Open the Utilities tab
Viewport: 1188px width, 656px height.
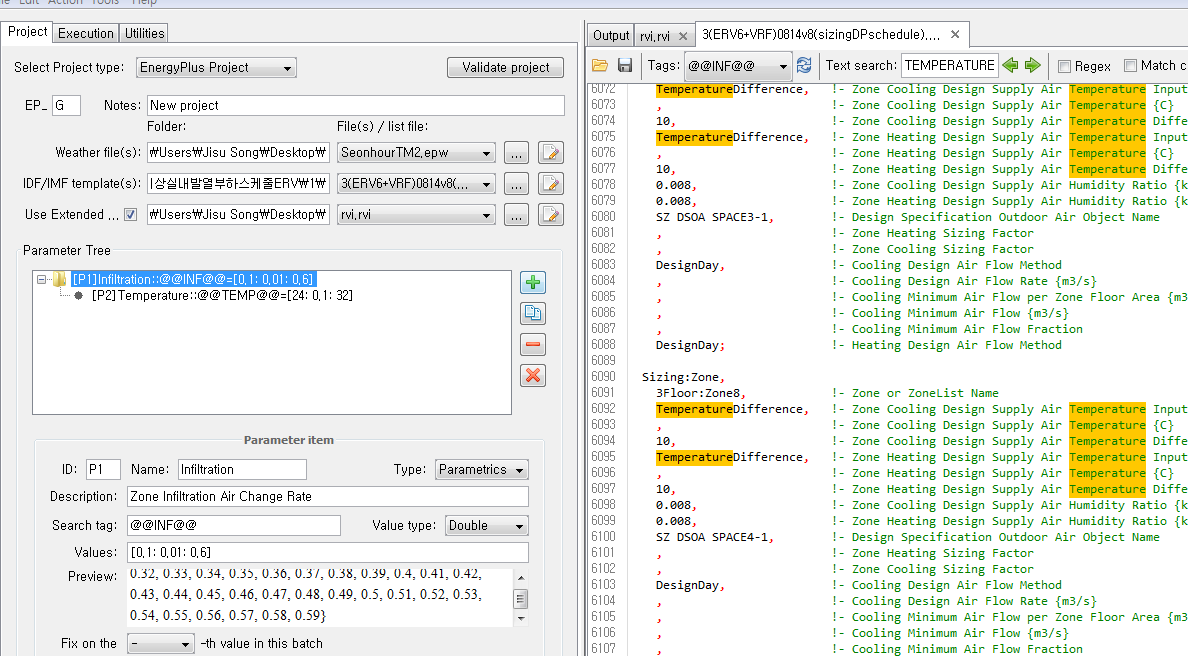[x=144, y=33]
